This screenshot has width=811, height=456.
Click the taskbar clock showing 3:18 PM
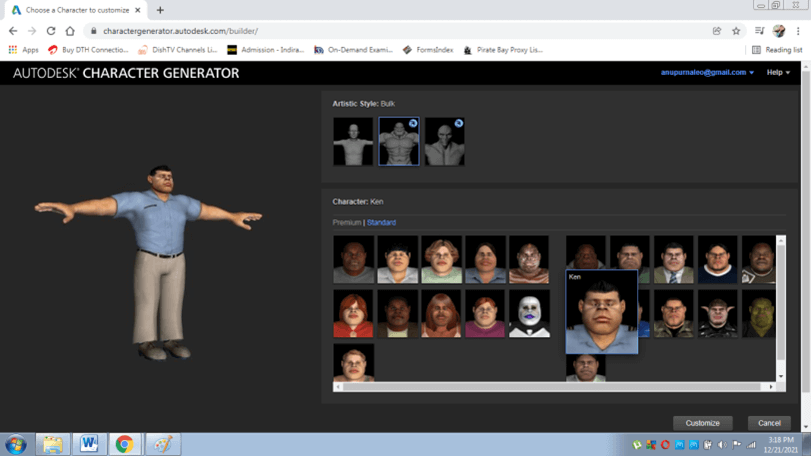click(x=781, y=445)
